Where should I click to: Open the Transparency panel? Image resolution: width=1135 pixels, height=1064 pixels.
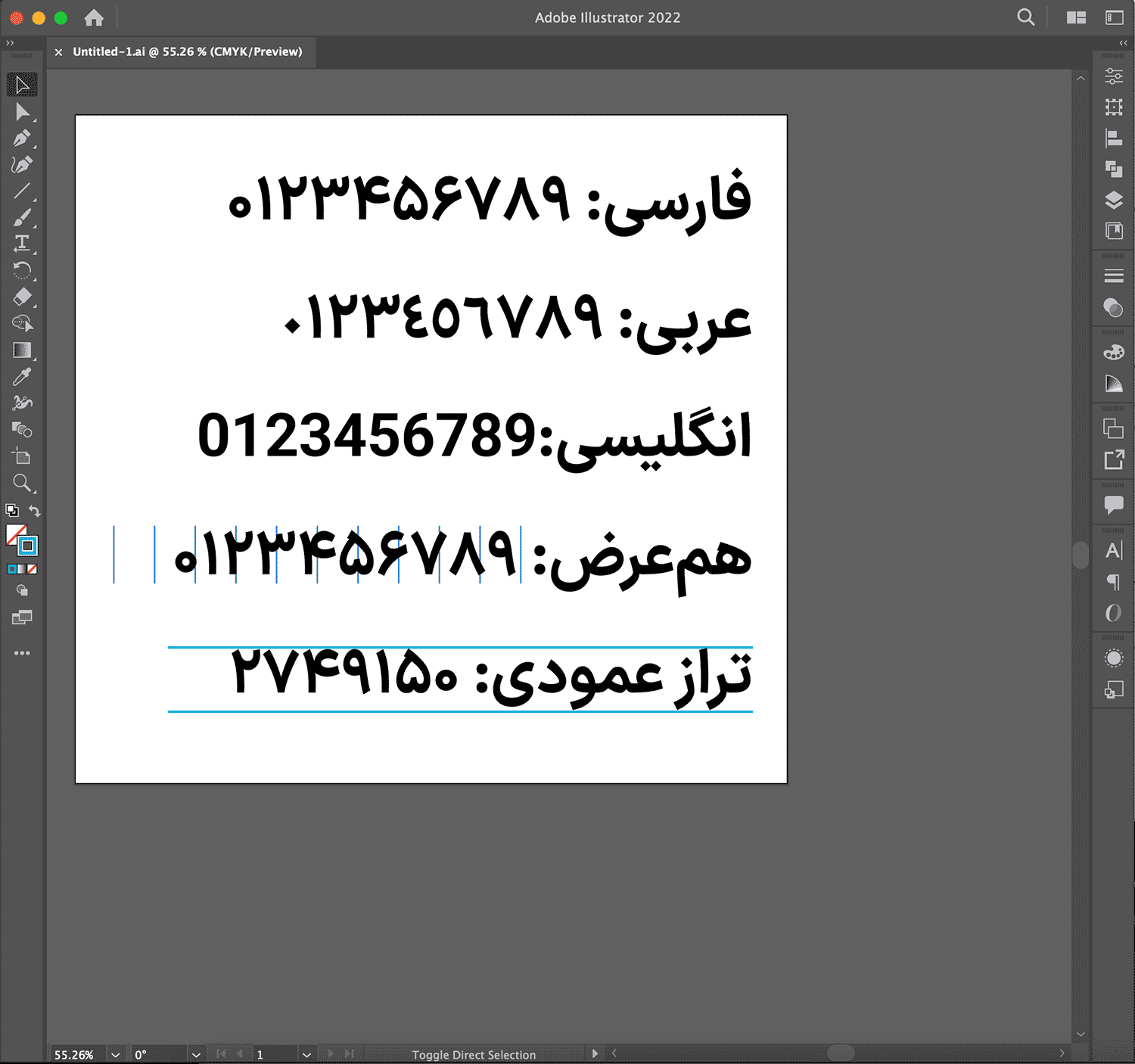pos(1114,307)
